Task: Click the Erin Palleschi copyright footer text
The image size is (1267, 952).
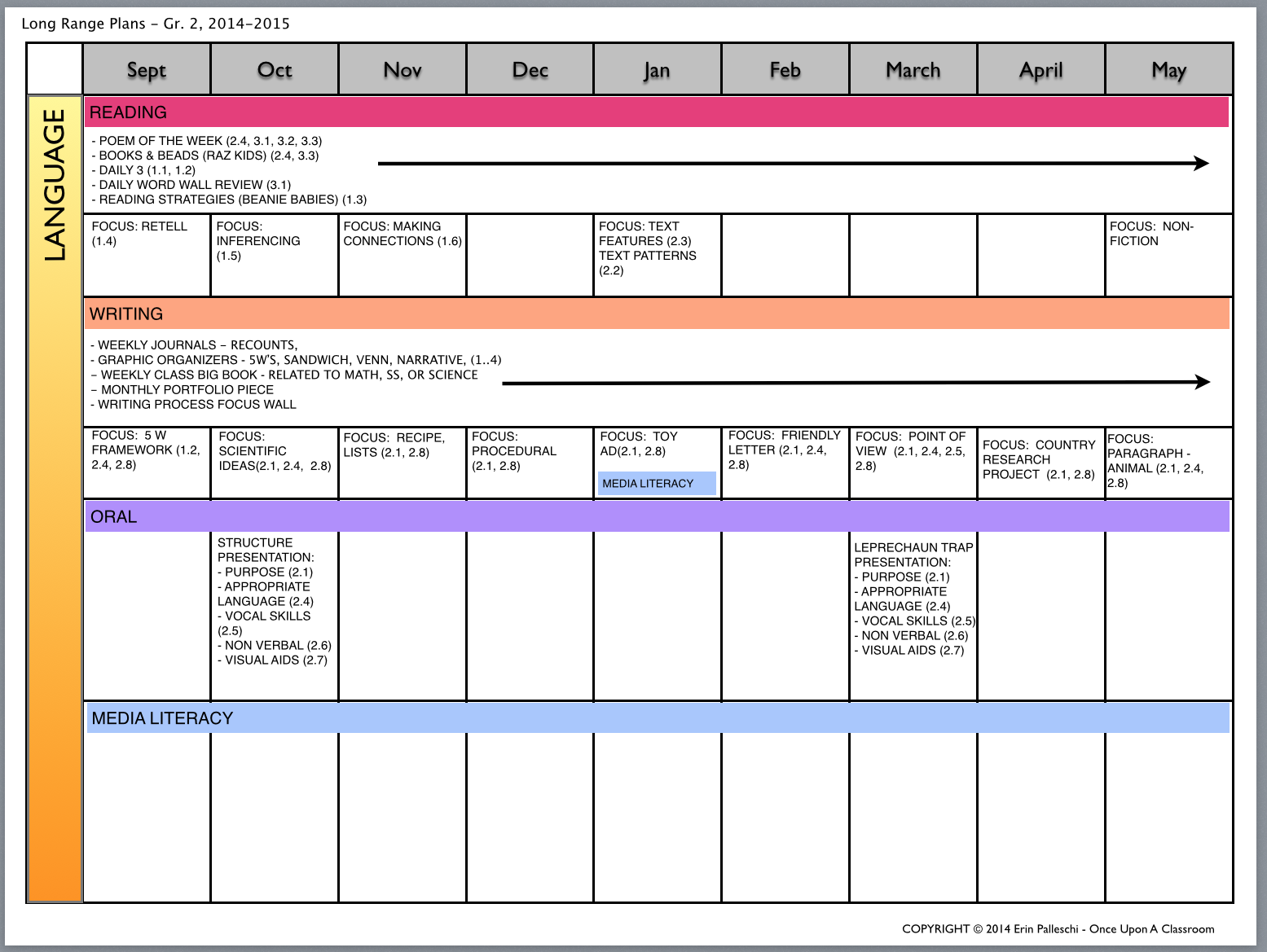Action: click(x=1058, y=928)
